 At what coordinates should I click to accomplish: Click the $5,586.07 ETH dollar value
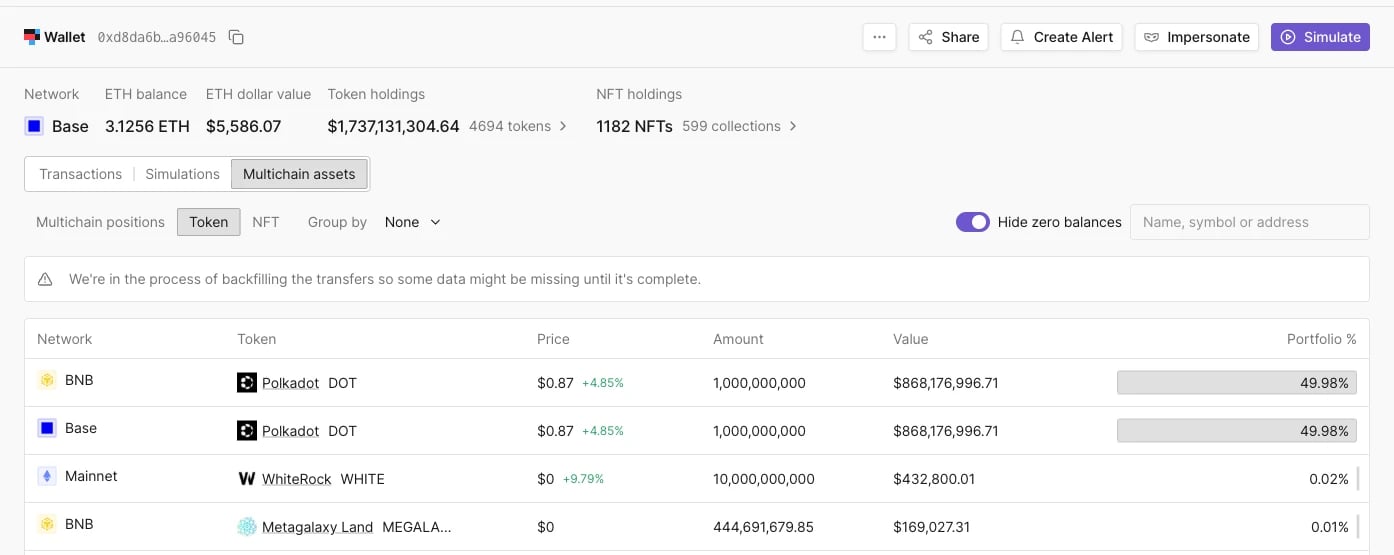244,127
